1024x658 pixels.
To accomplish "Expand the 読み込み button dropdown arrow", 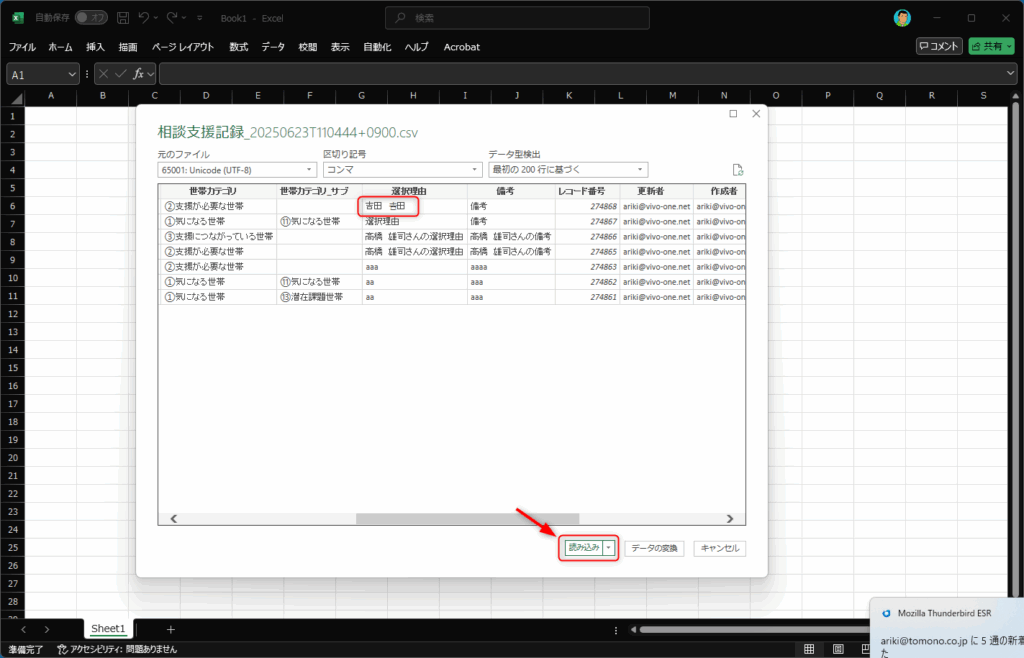I will click(x=608, y=548).
